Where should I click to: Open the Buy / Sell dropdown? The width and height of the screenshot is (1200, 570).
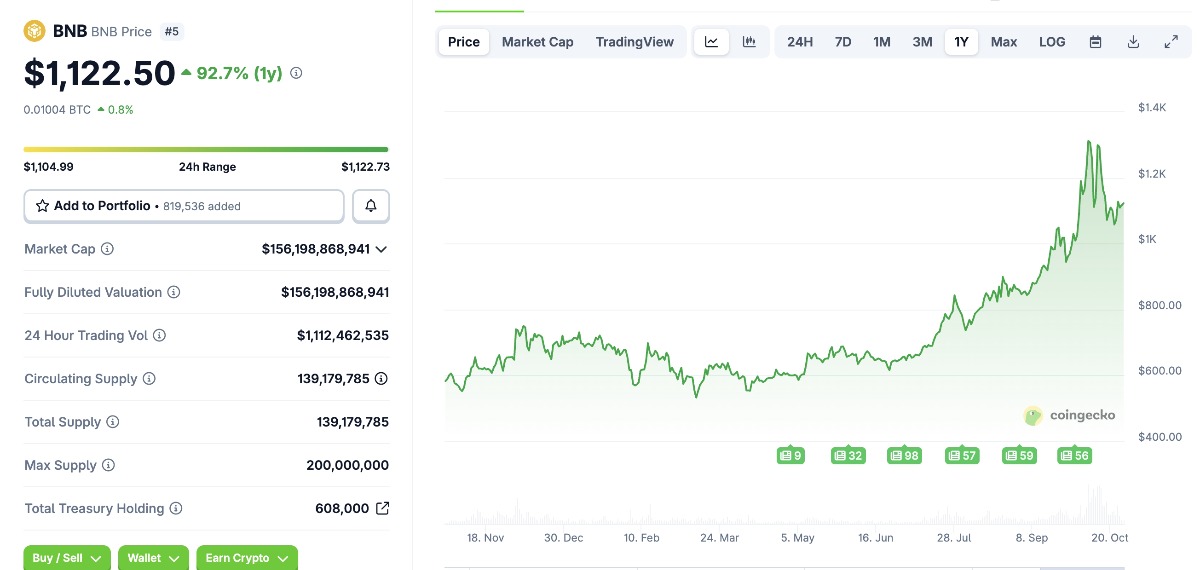click(66, 558)
